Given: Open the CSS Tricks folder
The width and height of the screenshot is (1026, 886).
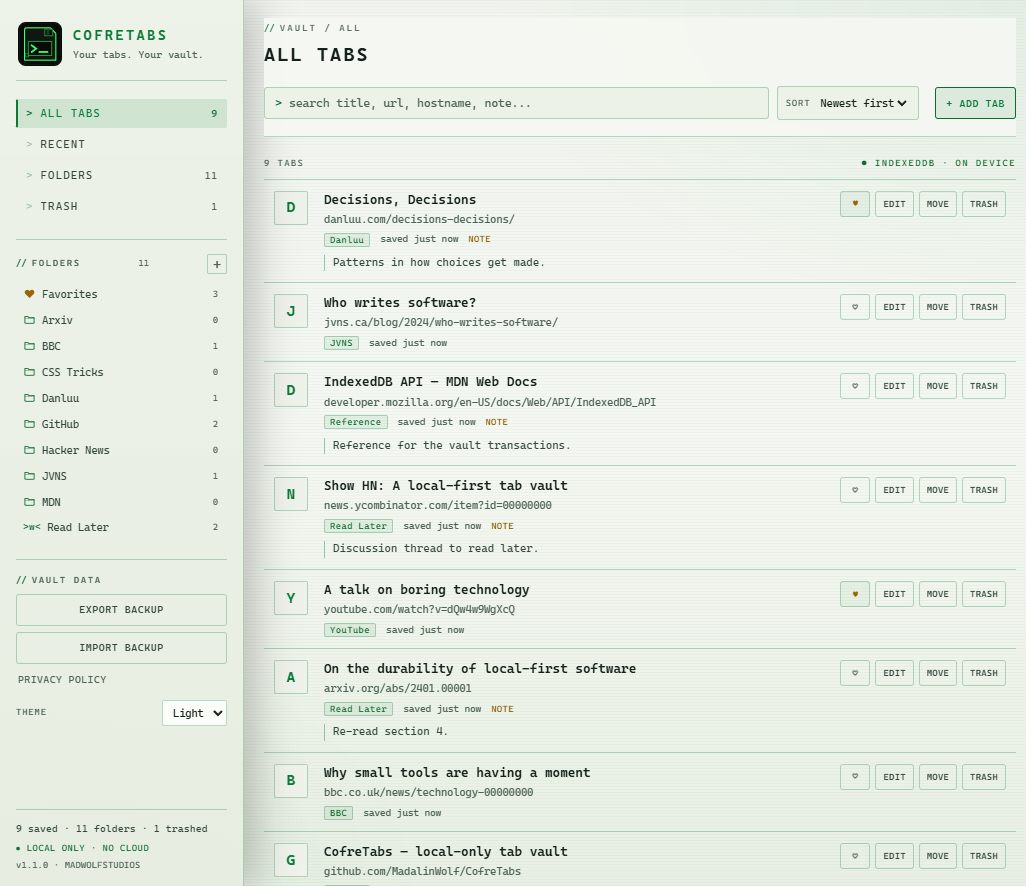Looking at the screenshot, I should [x=121, y=372].
